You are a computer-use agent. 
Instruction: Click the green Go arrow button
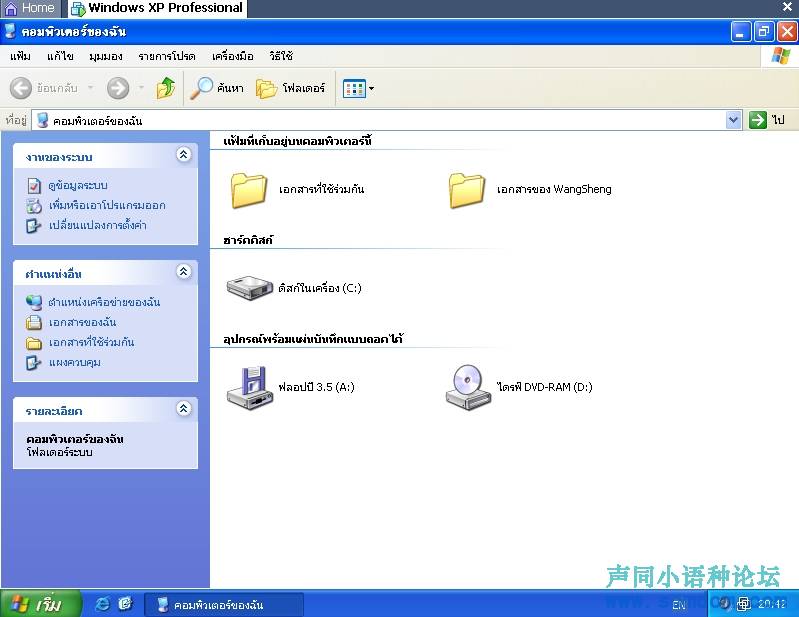[x=758, y=120]
